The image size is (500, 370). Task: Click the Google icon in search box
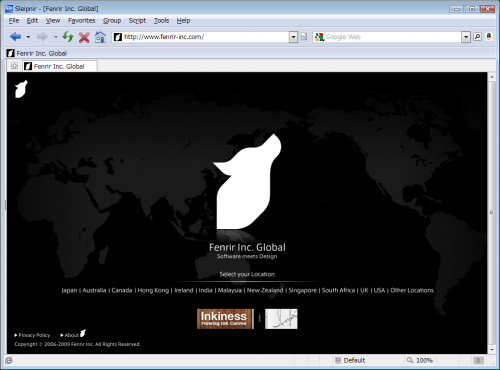[319, 37]
